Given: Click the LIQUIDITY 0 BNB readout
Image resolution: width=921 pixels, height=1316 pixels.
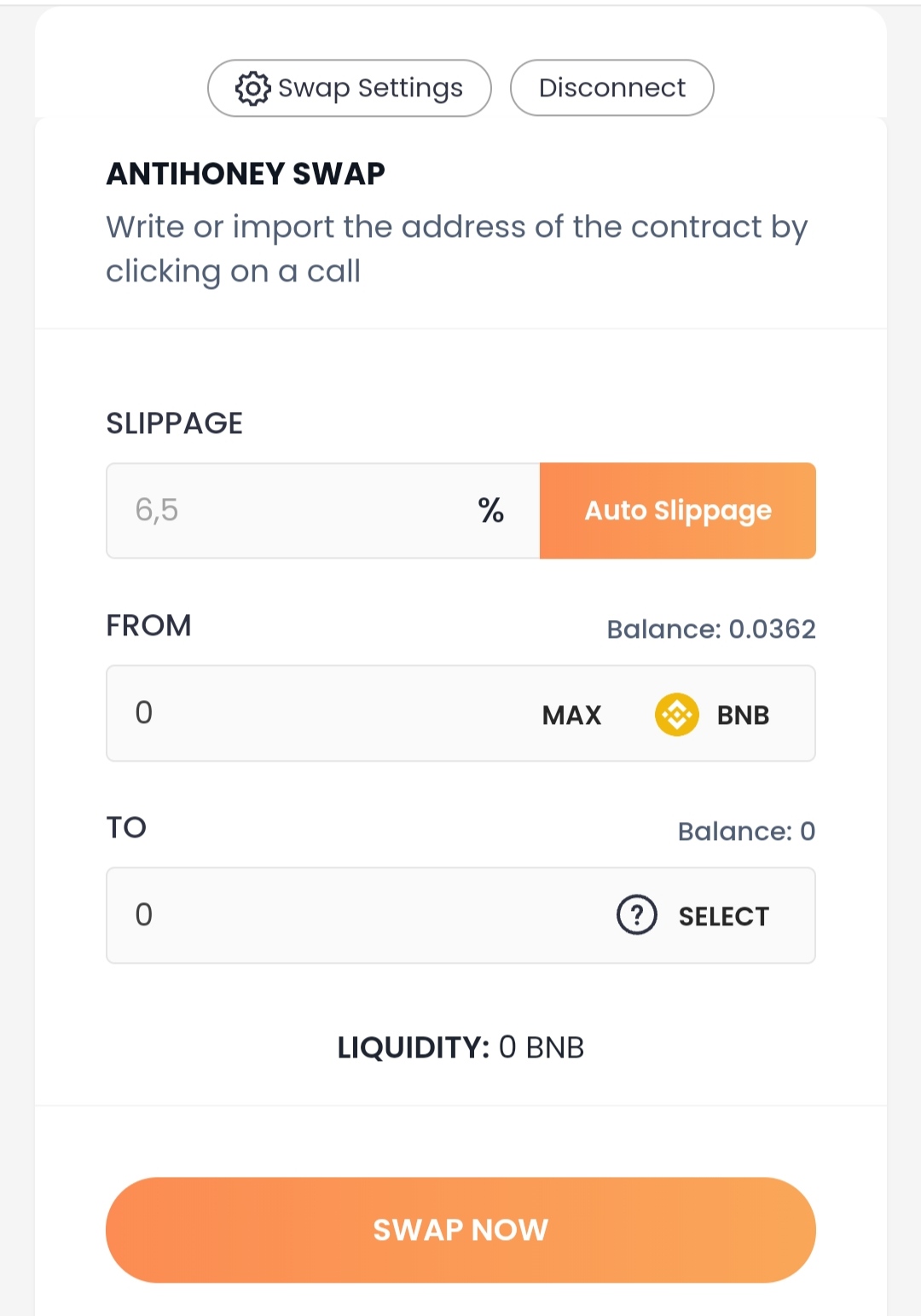Looking at the screenshot, I should [x=460, y=1047].
